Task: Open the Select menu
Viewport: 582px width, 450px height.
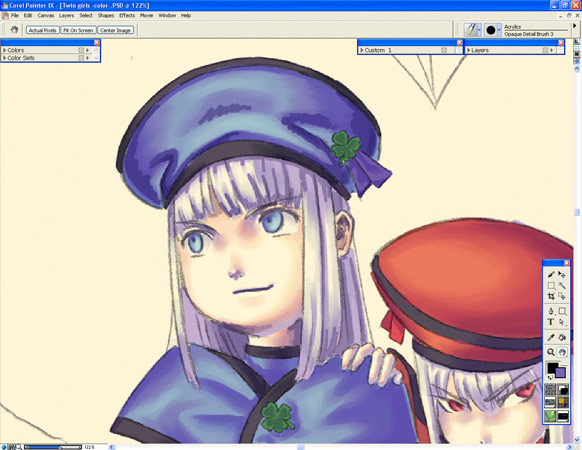Action: (x=86, y=16)
